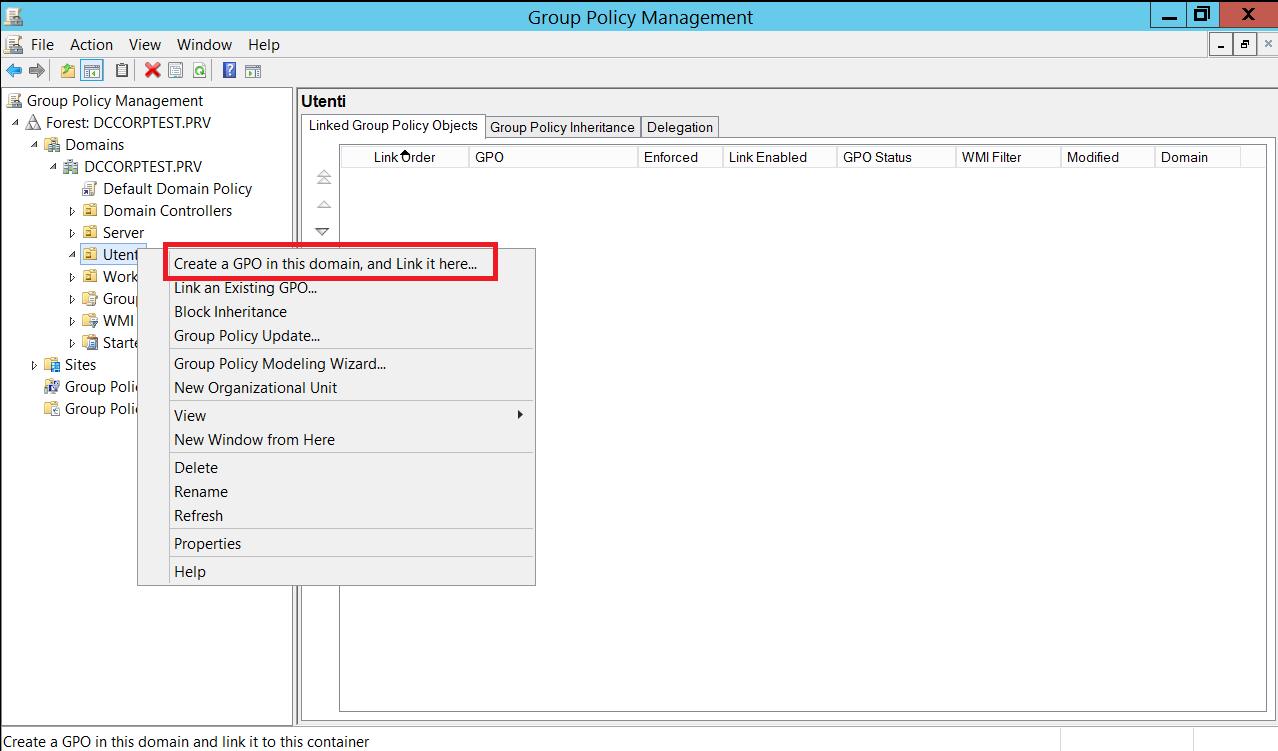
Task: Collapse the Forest: DCCORPTEST.PRV node
Action: coord(15,123)
